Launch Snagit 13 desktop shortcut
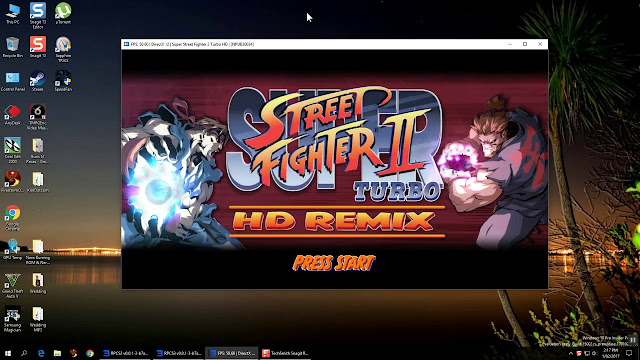This screenshot has height=360, width=640. (38, 47)
